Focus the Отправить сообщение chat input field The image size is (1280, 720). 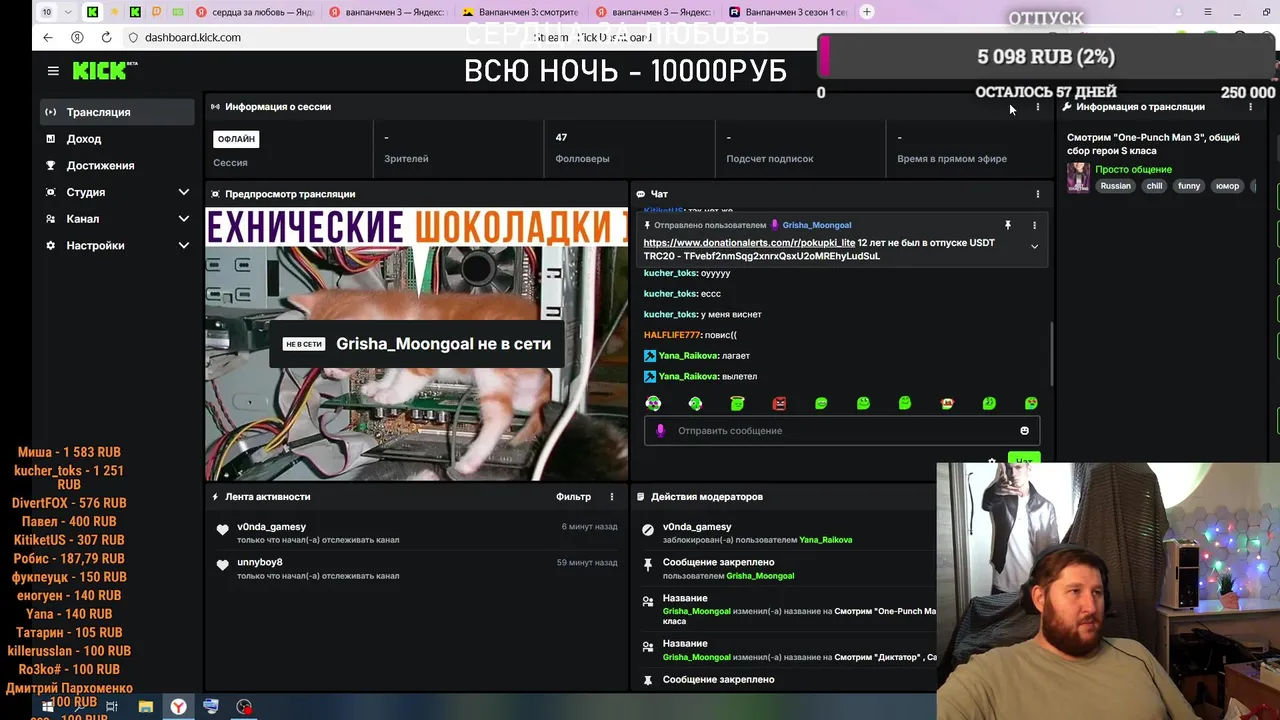[x=842, y=431]
